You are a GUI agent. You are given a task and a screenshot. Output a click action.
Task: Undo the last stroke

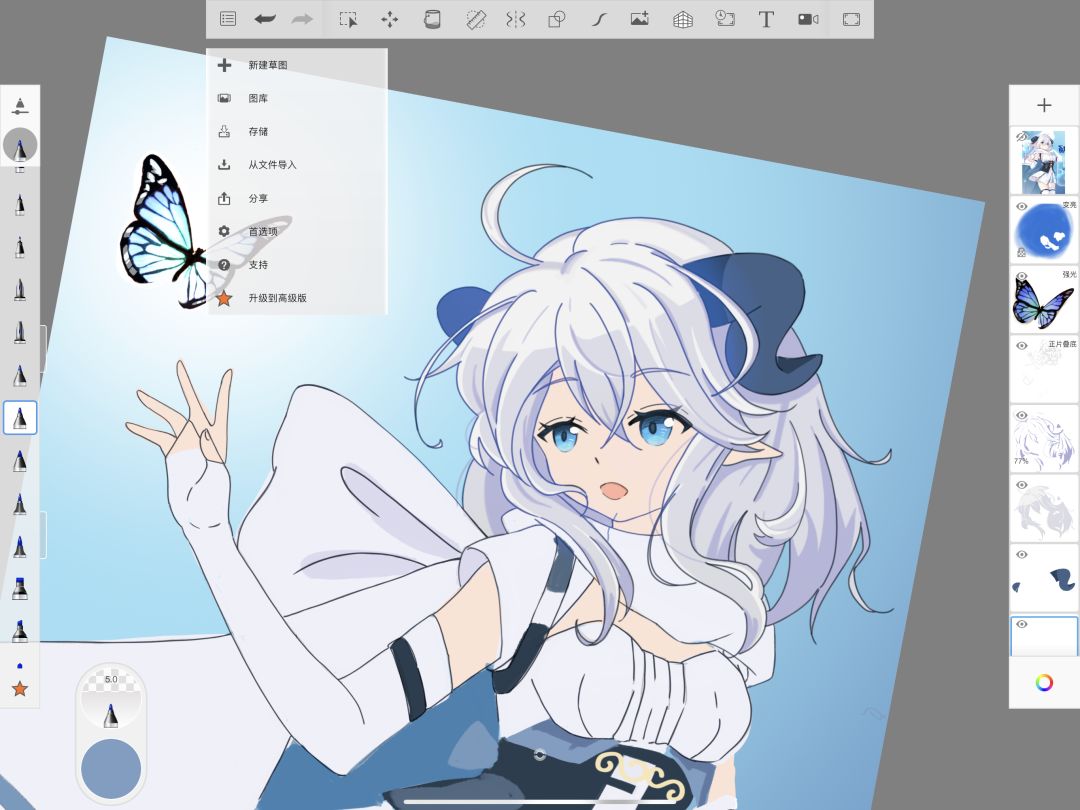265,19
